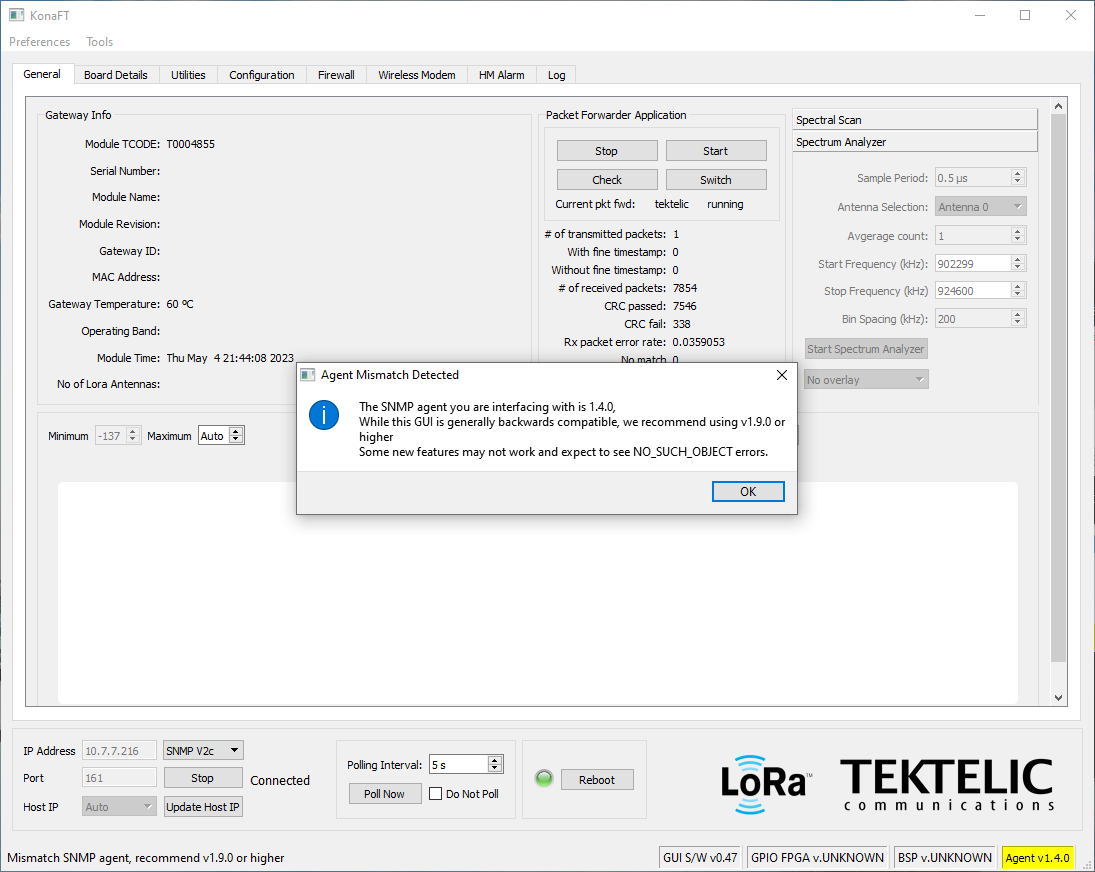
Task: Expand the Spectral Scan section
Action: [x=915, y=120]
